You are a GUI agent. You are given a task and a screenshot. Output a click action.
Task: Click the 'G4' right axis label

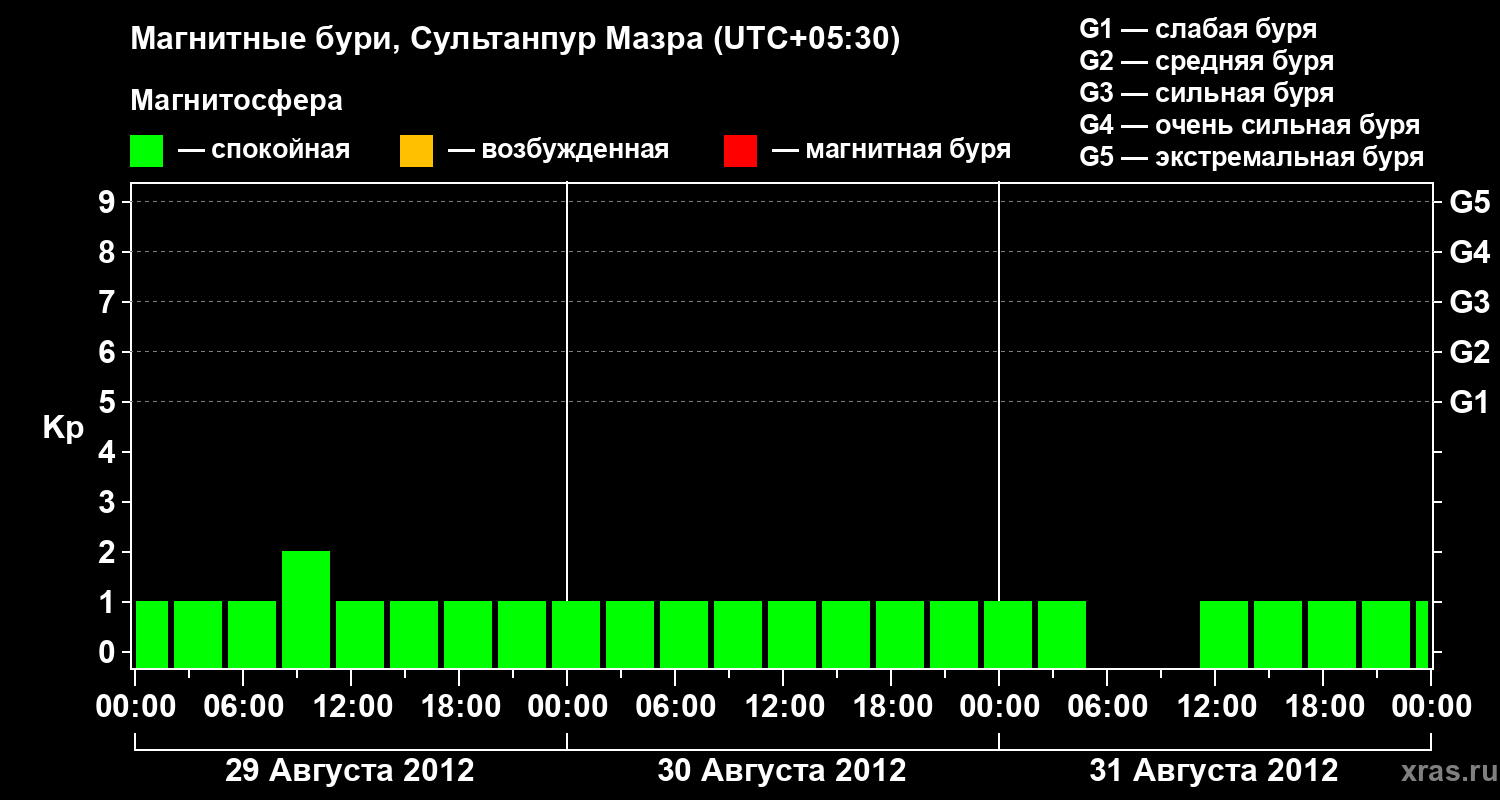click(x=1469, y=252)
